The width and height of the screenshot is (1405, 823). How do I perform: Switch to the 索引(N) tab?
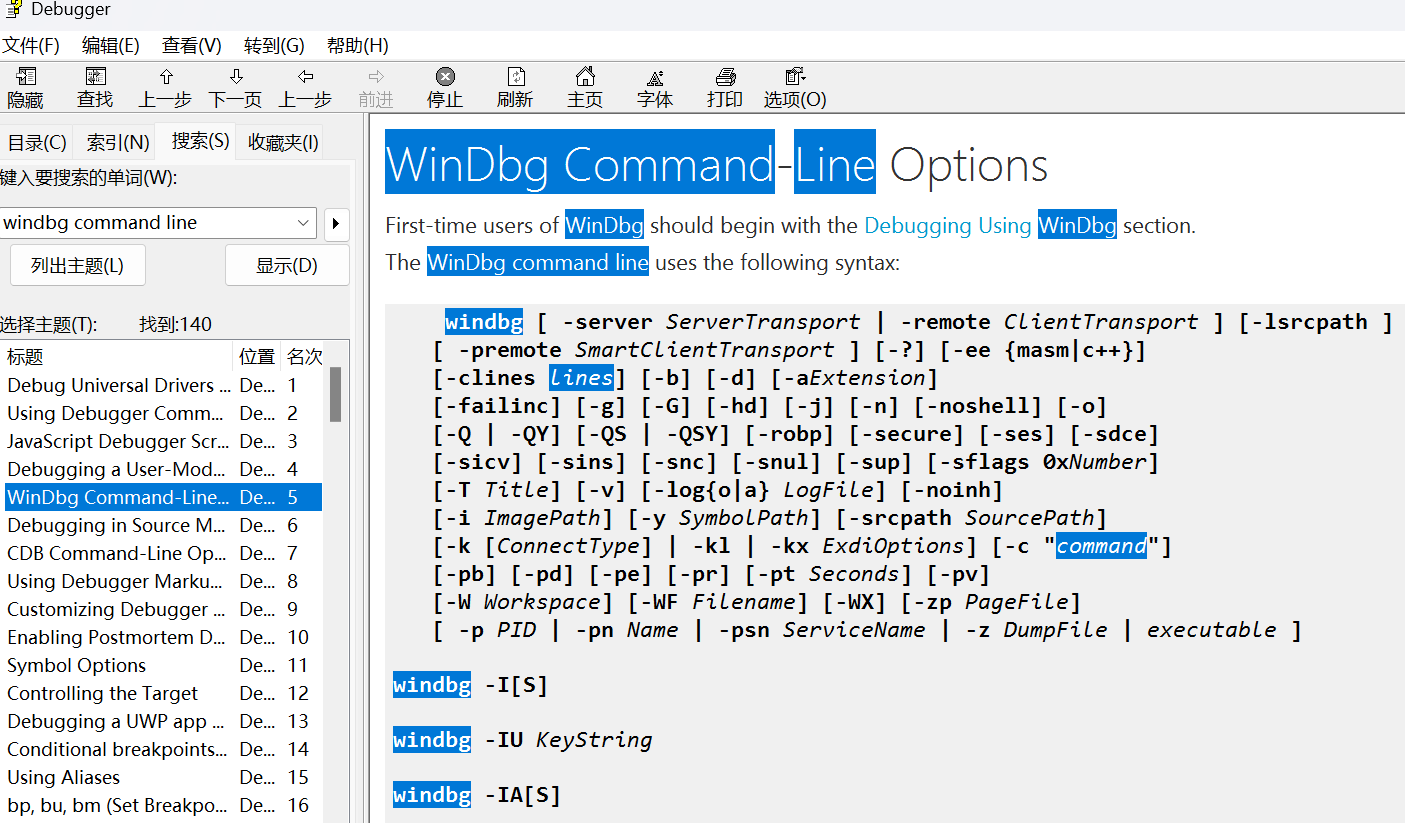click(x=118, y=143)
